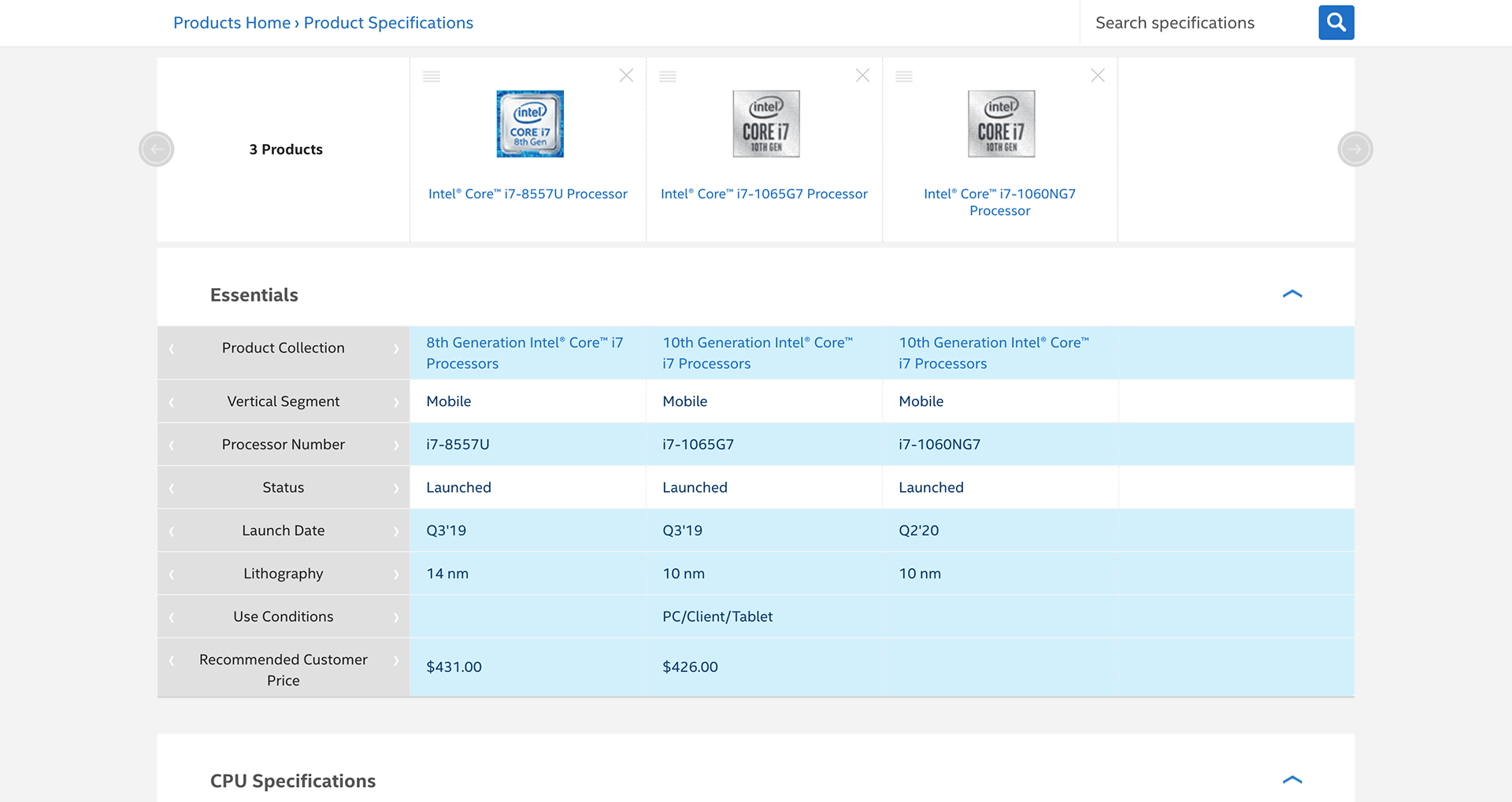This screenshot has width=1512, height=802.
Task: Click right chevron on Lithography row
Action: coord(396,575)
